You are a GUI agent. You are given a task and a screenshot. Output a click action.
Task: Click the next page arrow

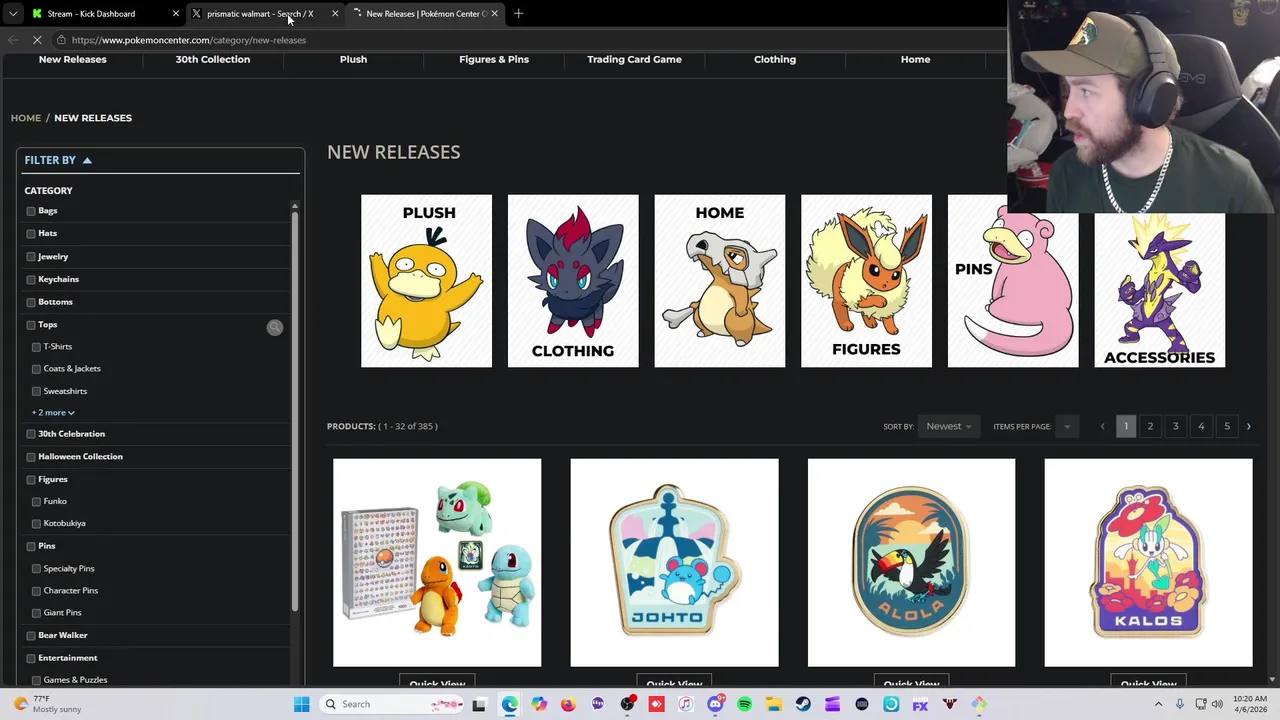coord(1248,426)
